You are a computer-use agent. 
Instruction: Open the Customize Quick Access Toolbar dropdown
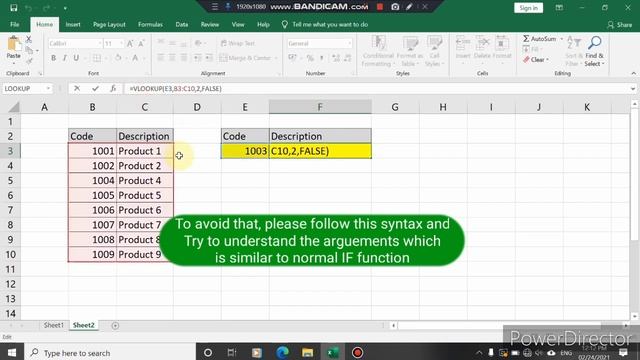click(x=65, y=8)
